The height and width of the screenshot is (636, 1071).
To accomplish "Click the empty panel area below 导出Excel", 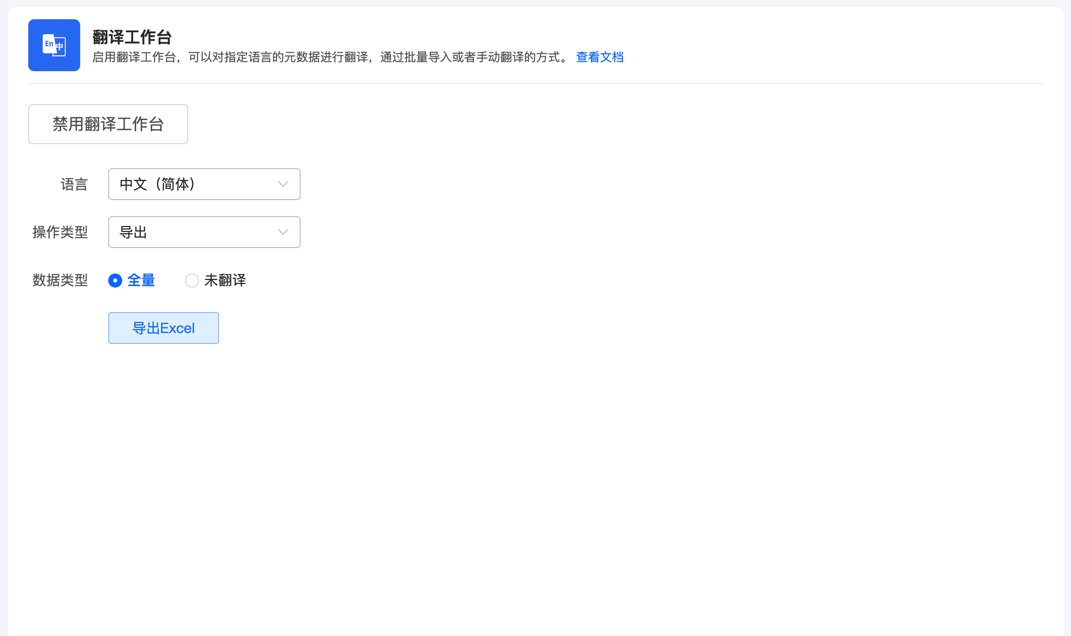I will [535, 480].
